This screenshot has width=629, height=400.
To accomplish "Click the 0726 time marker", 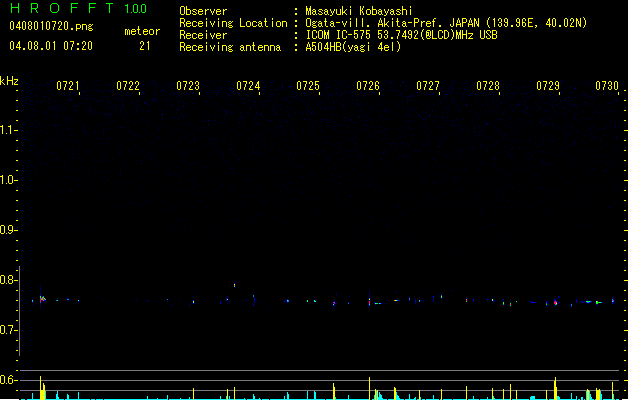I will coord(368,86).
